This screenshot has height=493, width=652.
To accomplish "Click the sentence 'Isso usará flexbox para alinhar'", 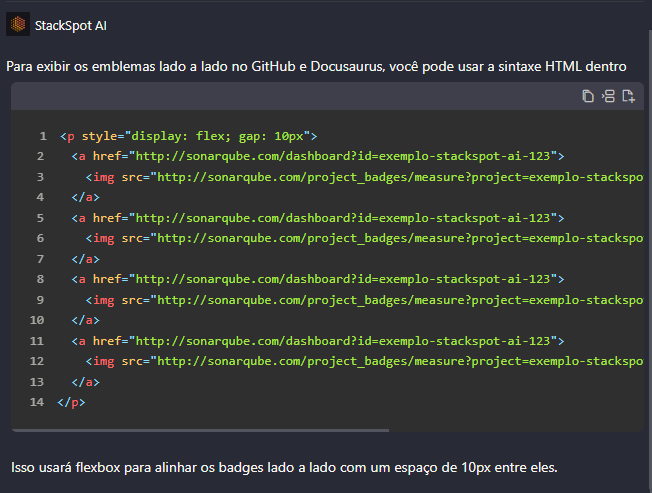I will coord(284,468).
